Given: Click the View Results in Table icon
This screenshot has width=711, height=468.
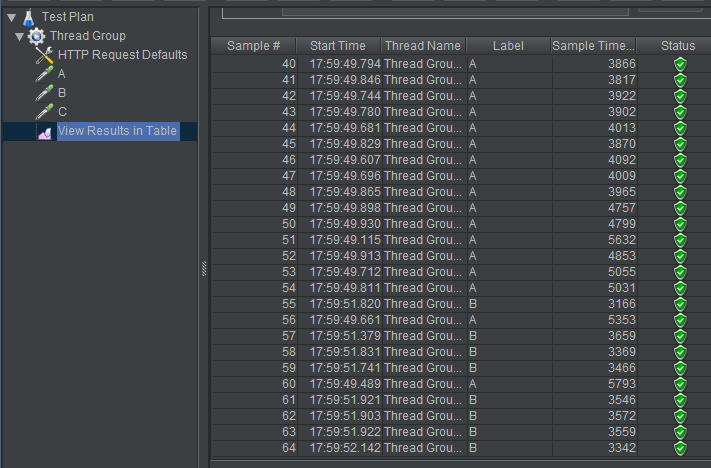Looking at the screenshot, I should coord(44,132).
